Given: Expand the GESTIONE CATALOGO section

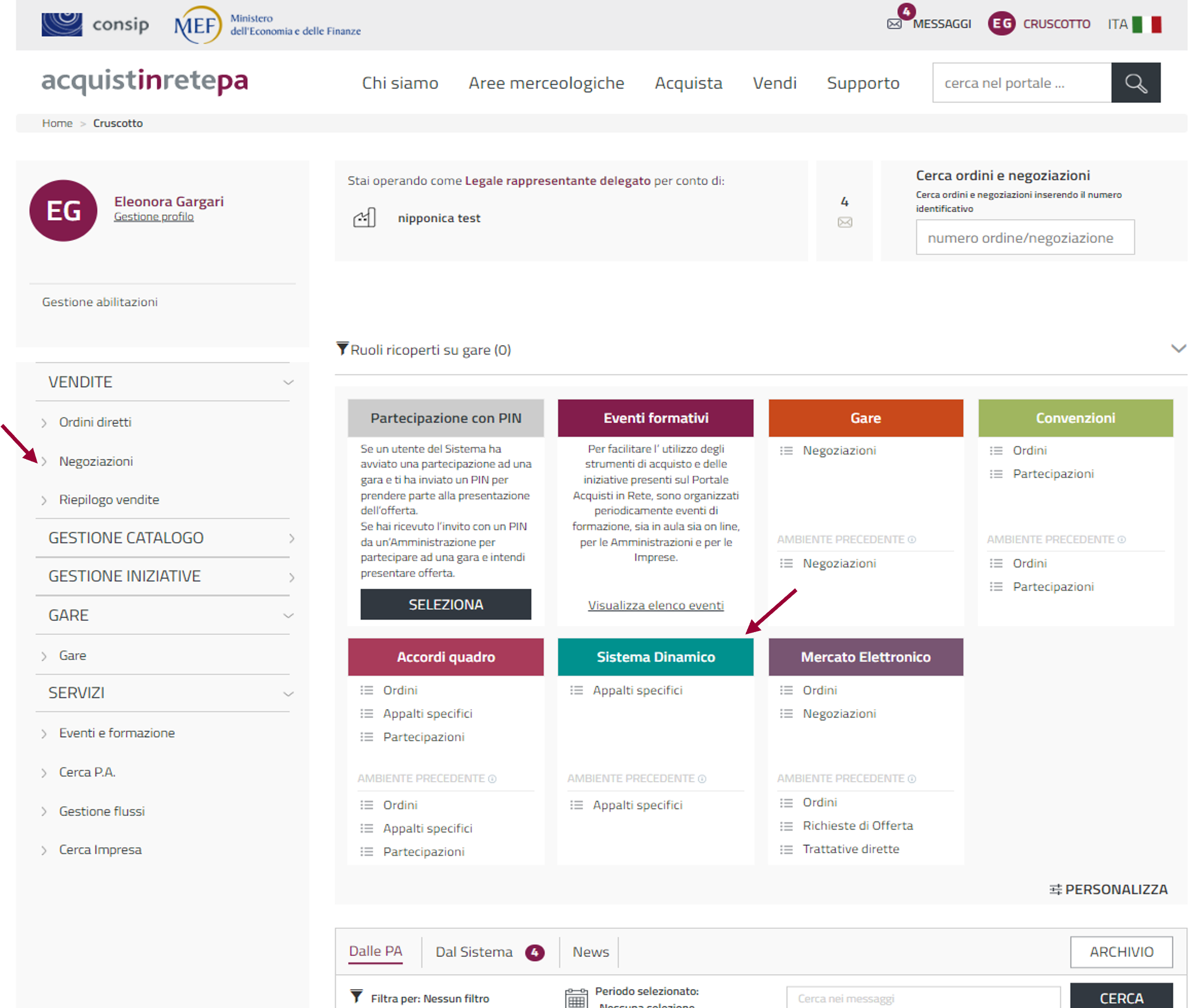Looking at the screenshot, I should click(291, 538).
